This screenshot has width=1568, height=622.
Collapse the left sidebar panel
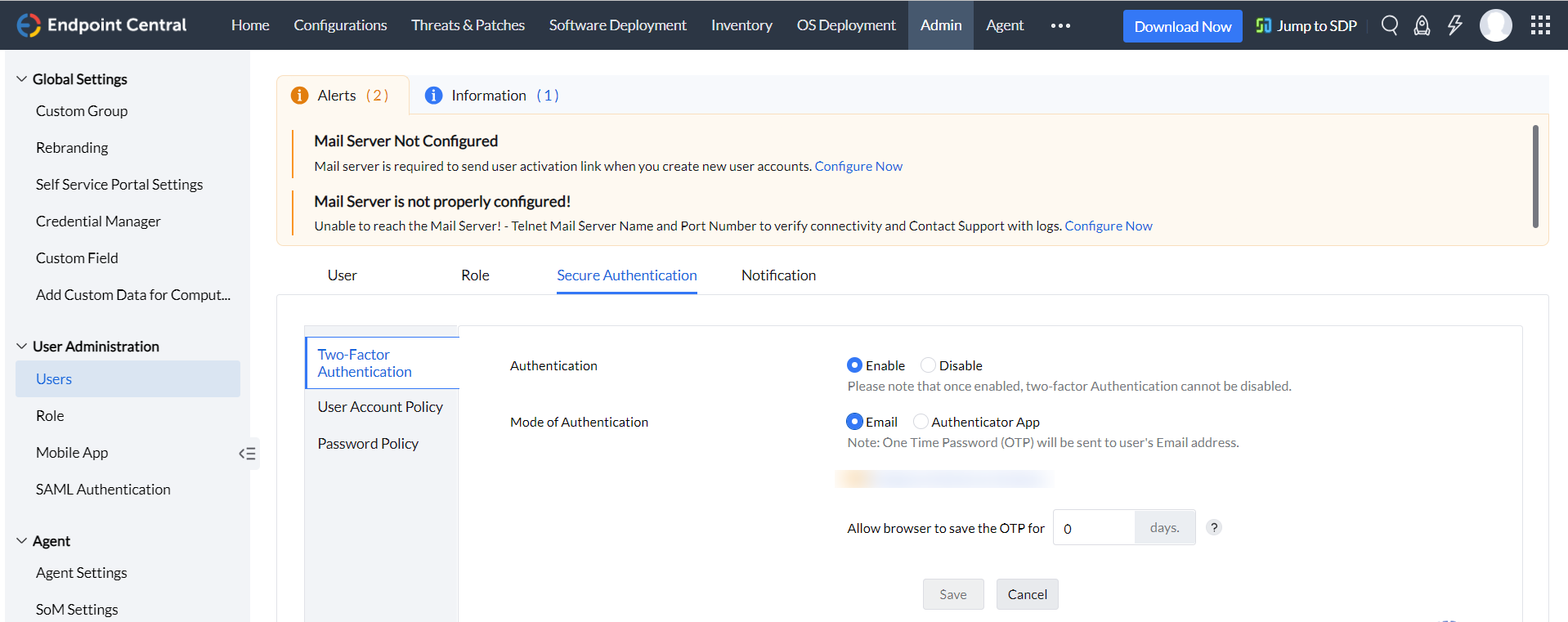pos(247,454)
